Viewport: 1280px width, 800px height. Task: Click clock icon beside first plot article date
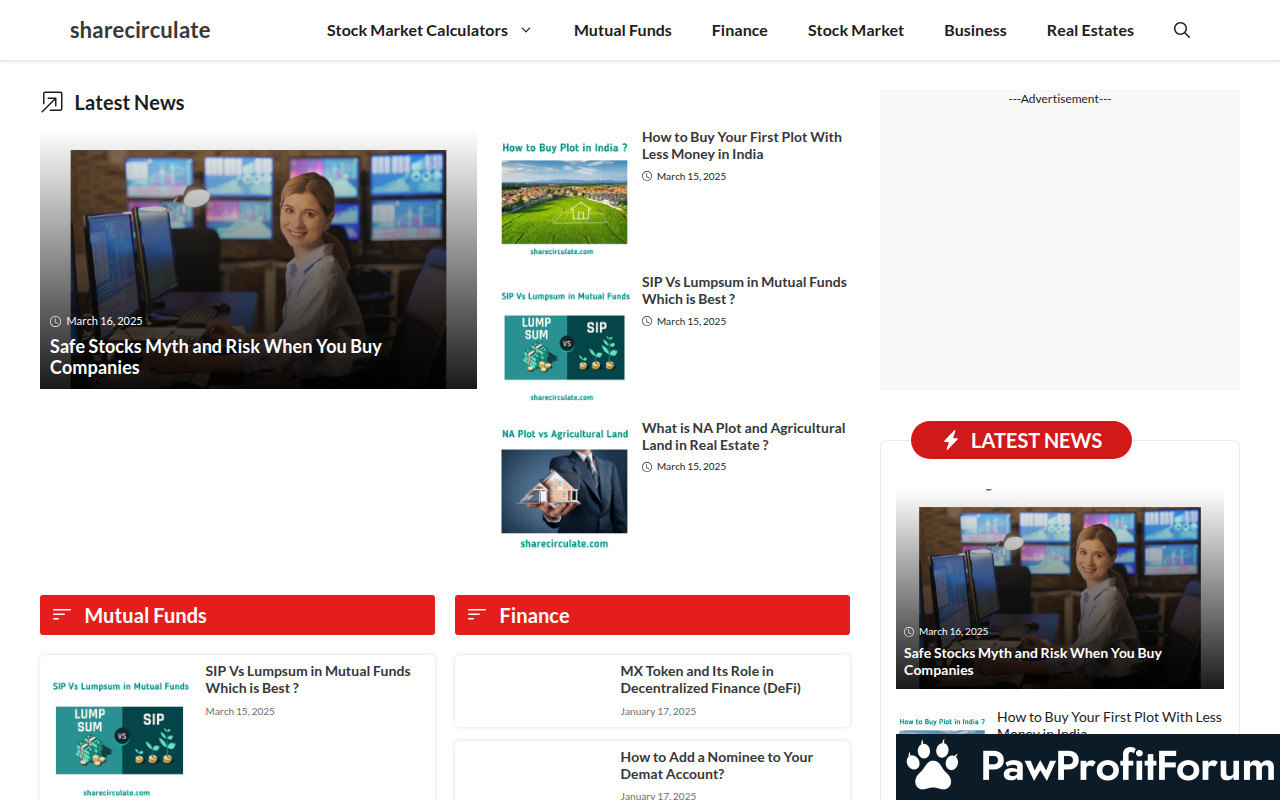click(647, 176)
